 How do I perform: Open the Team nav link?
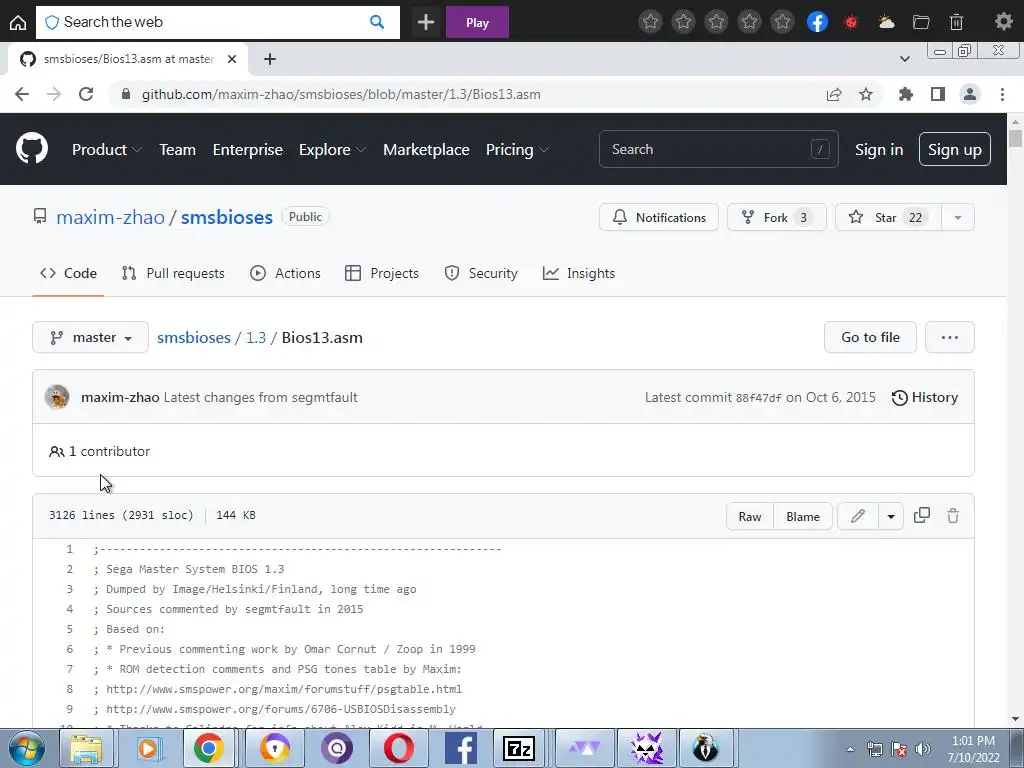click(x=178, y=150)
